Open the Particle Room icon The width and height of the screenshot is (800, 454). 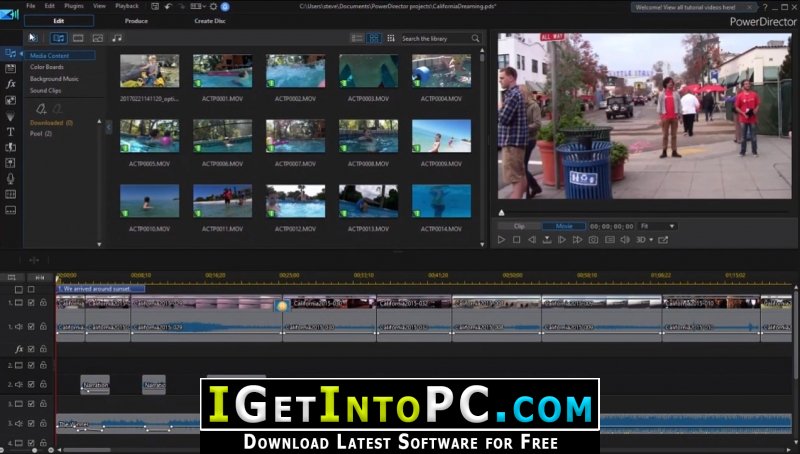(10, 116)
